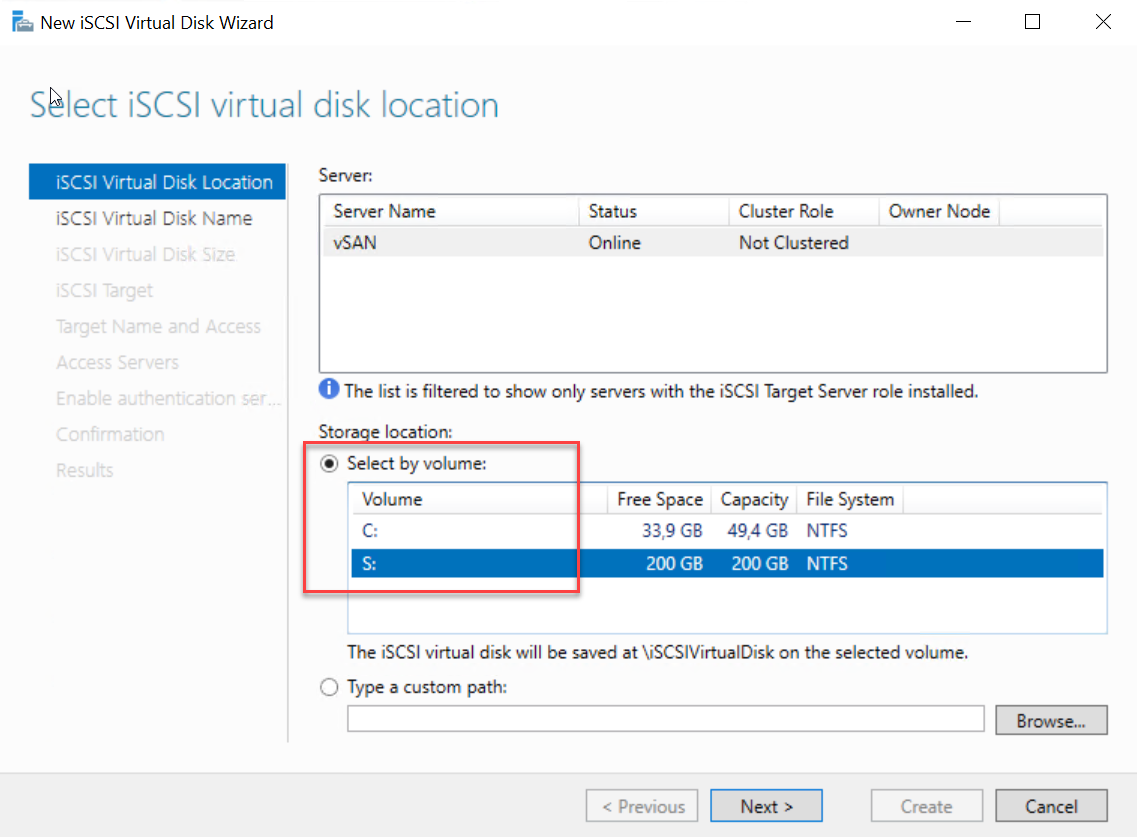Close the wizard window
This screenshot has width=1137, height=837.
(x=1103, y=22)
